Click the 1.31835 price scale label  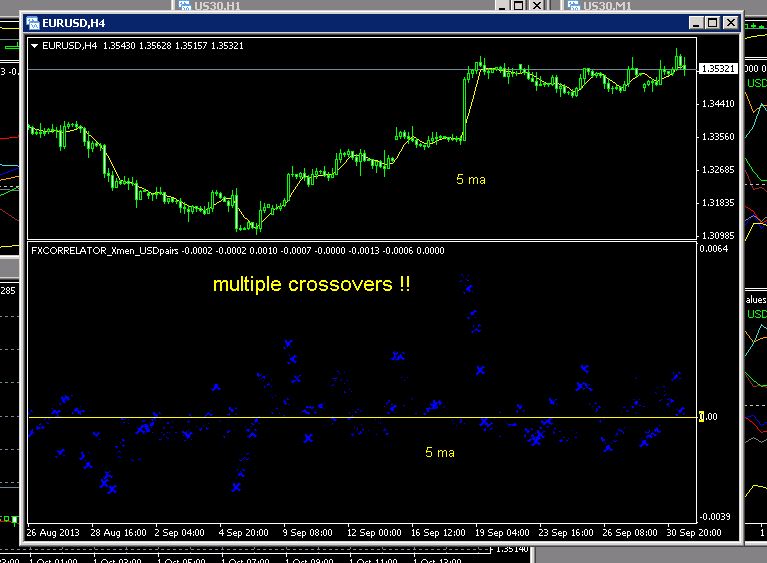point(718,203)
